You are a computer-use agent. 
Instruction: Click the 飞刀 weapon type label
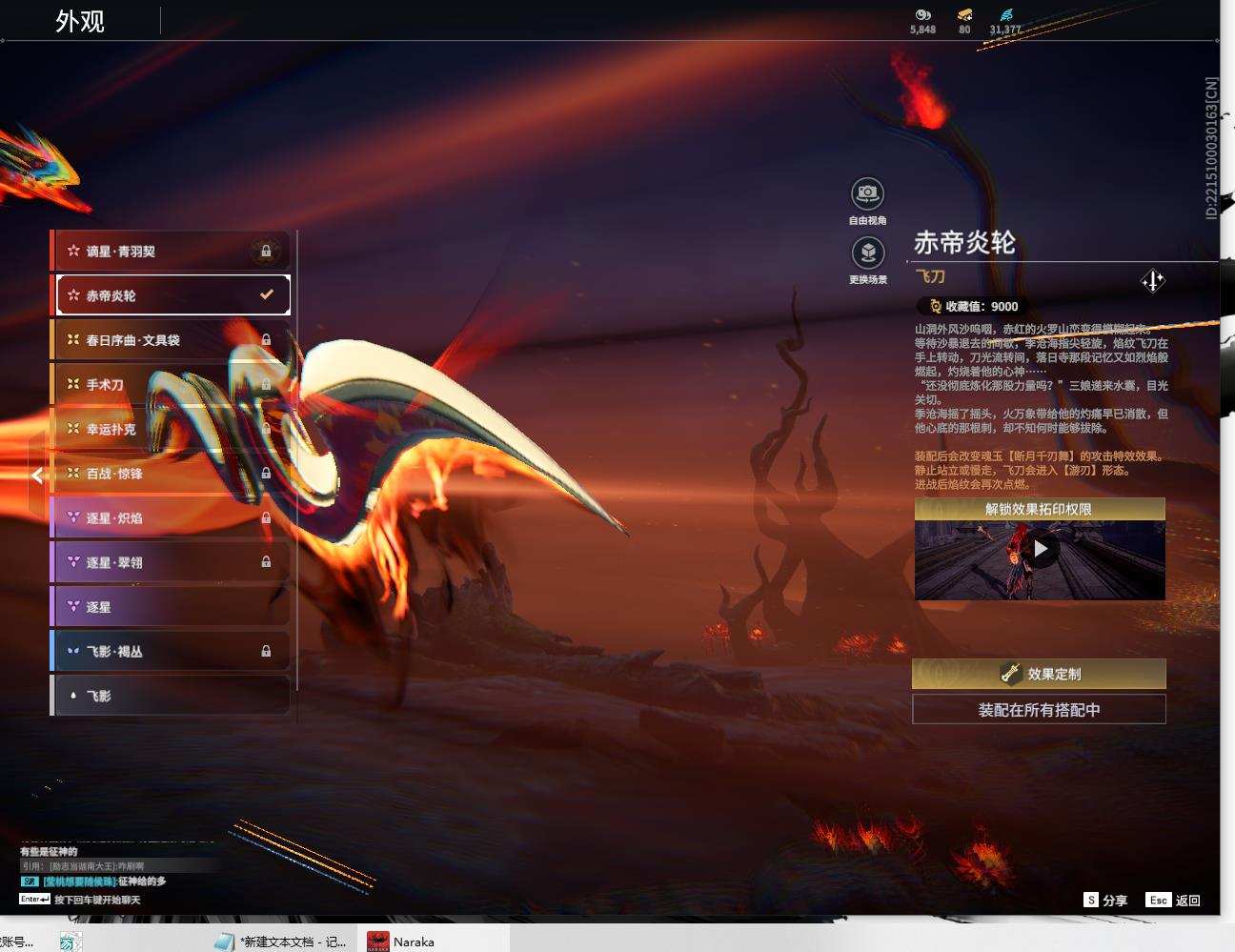pos(930,276)
